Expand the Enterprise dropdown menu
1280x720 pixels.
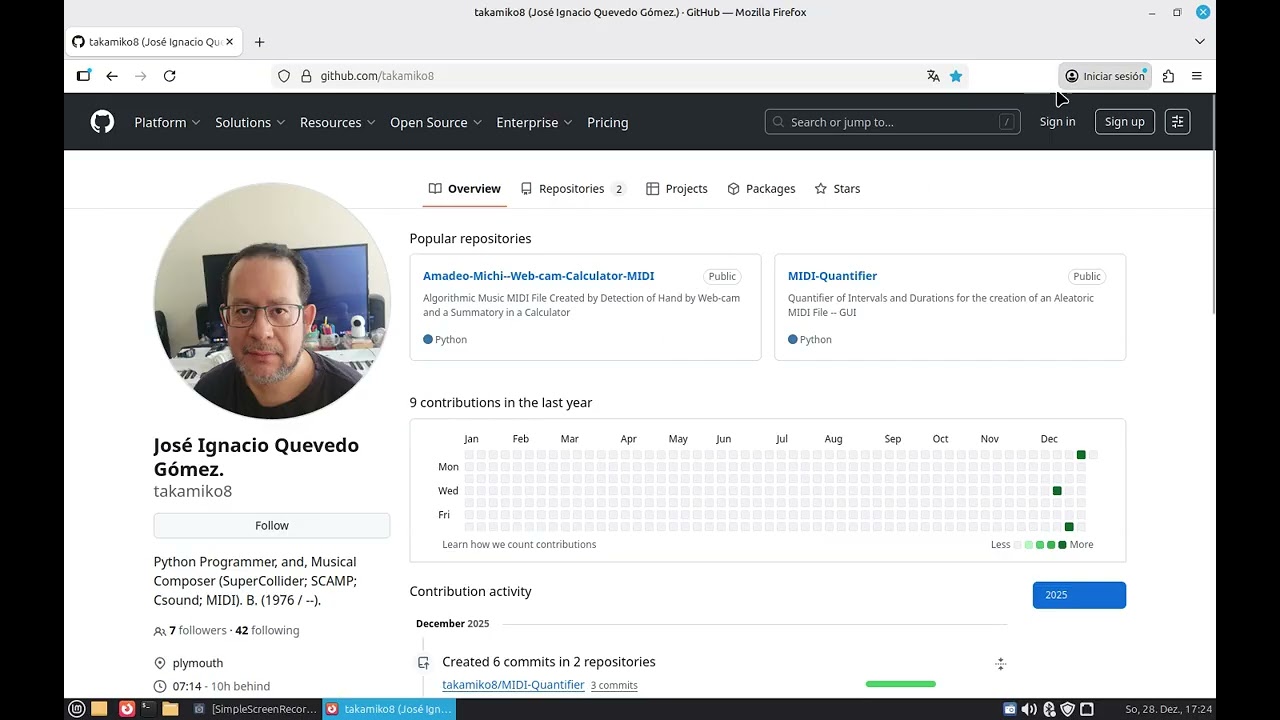534,122
